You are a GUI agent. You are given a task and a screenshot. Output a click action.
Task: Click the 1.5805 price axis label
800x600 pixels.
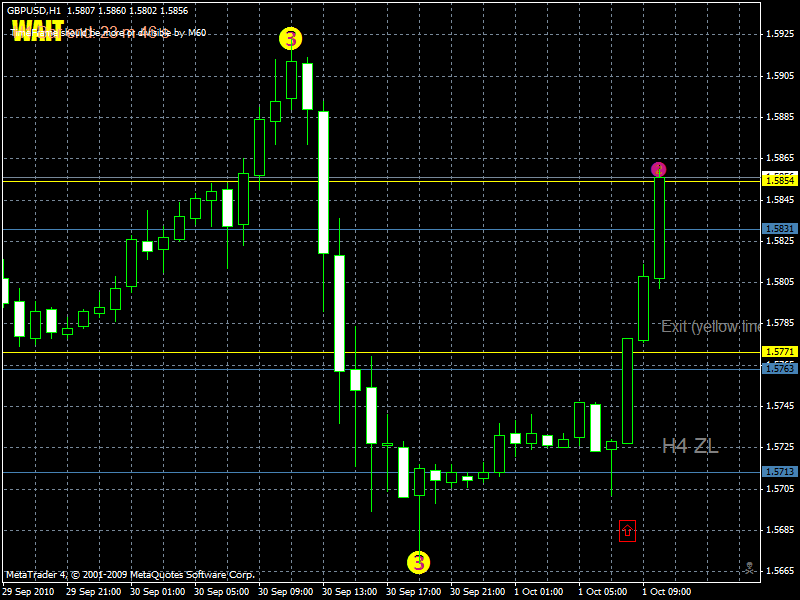coord(780,282)
